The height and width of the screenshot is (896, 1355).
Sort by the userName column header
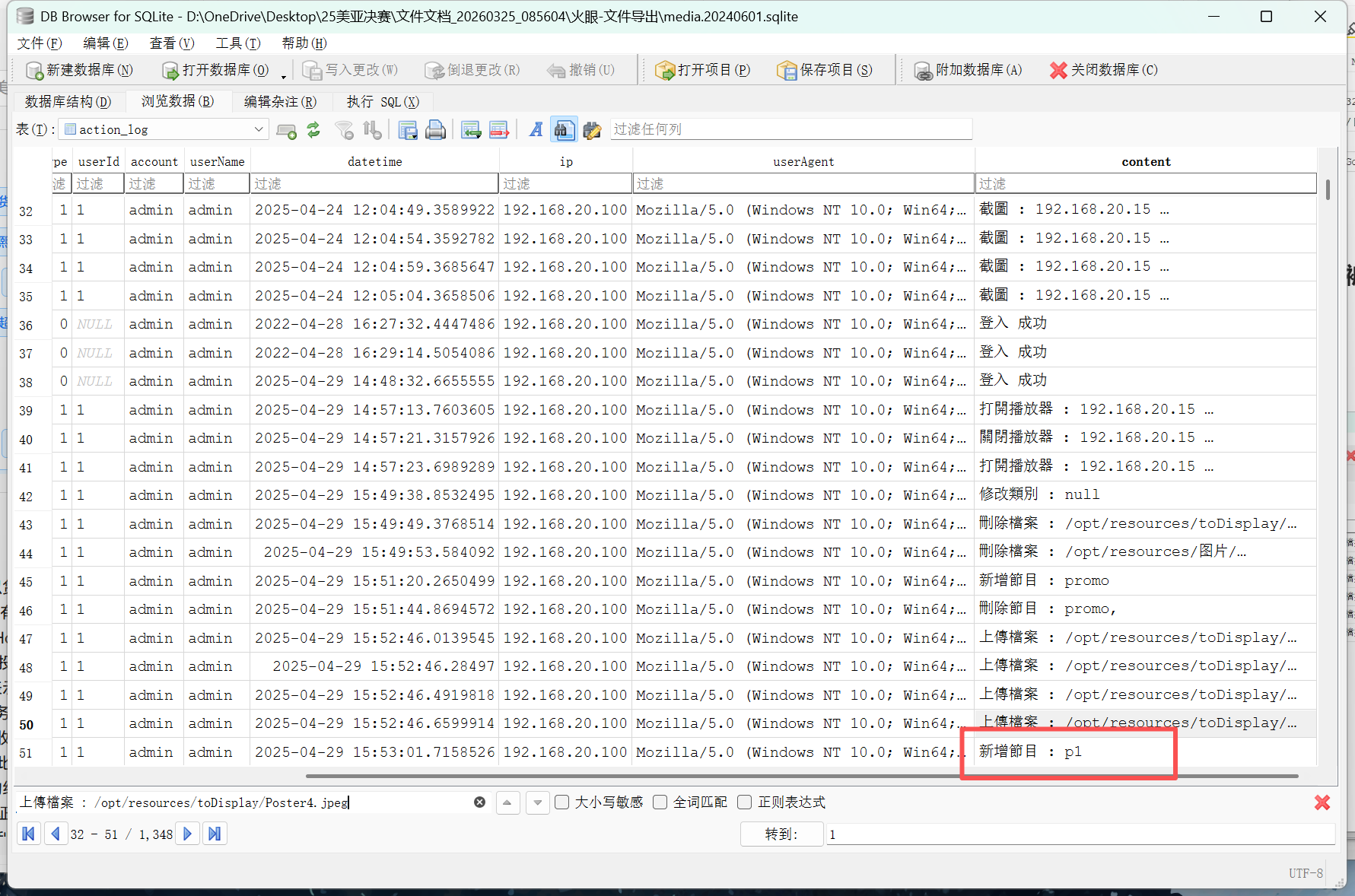click(x=217, y=161)
